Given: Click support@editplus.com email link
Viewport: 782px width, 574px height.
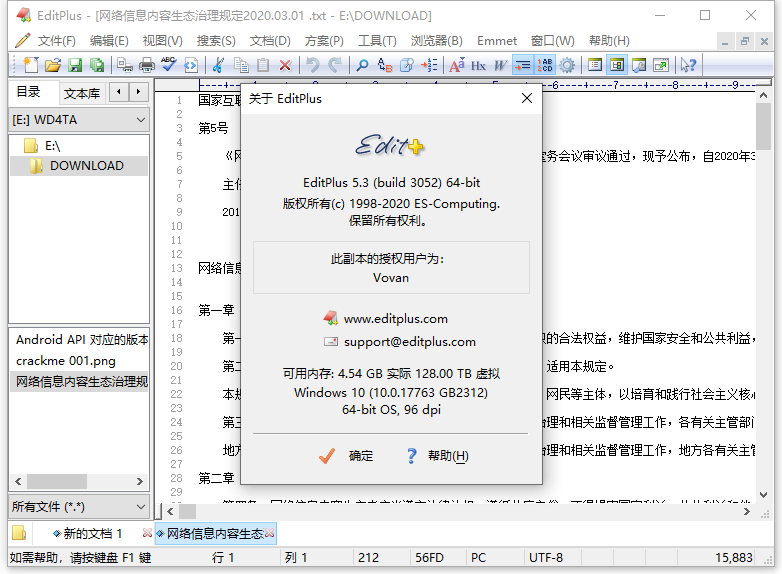Looking at the screenshot, I should pos(409,342).
